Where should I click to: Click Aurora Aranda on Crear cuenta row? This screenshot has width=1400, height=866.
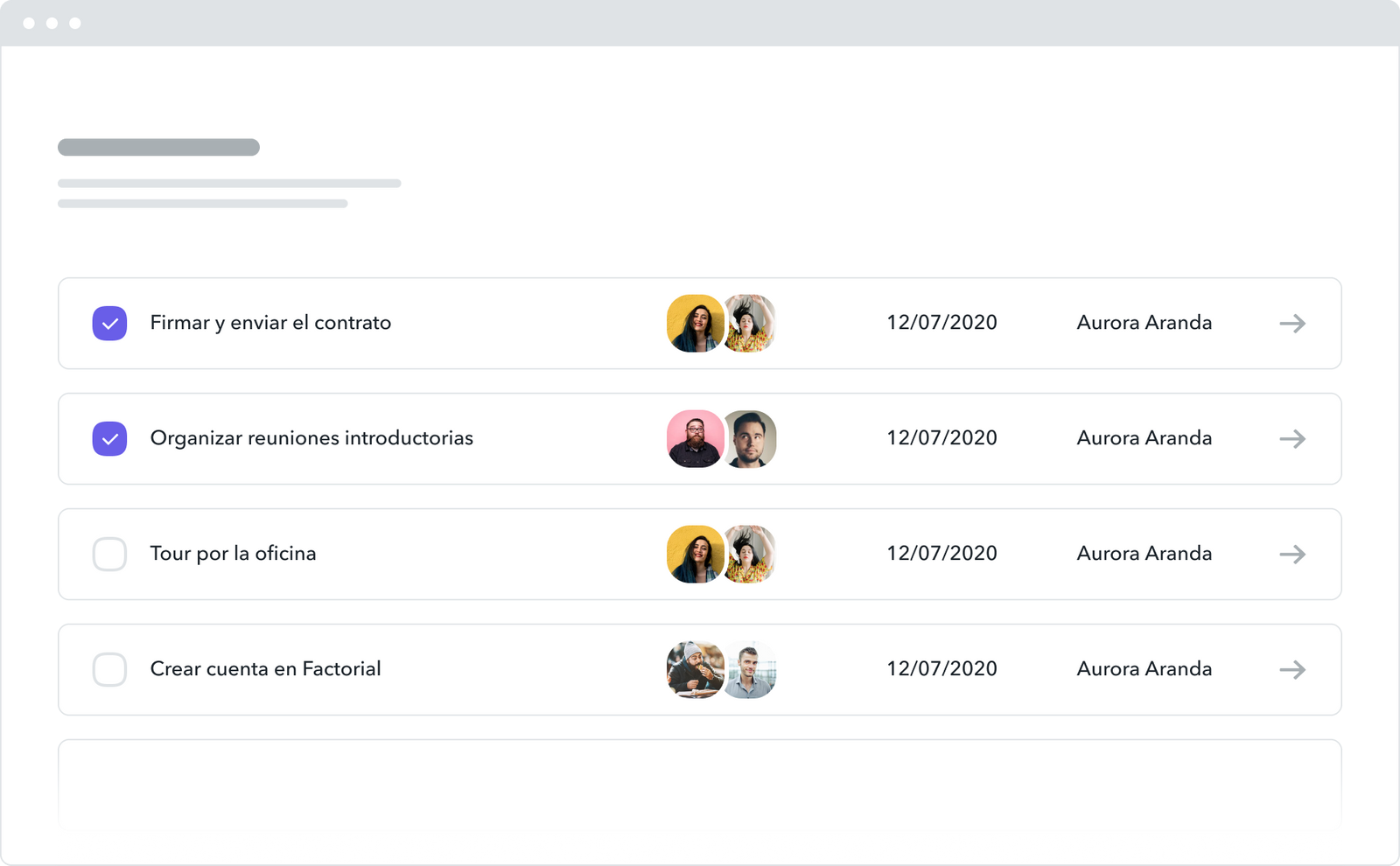point(1144,669)
